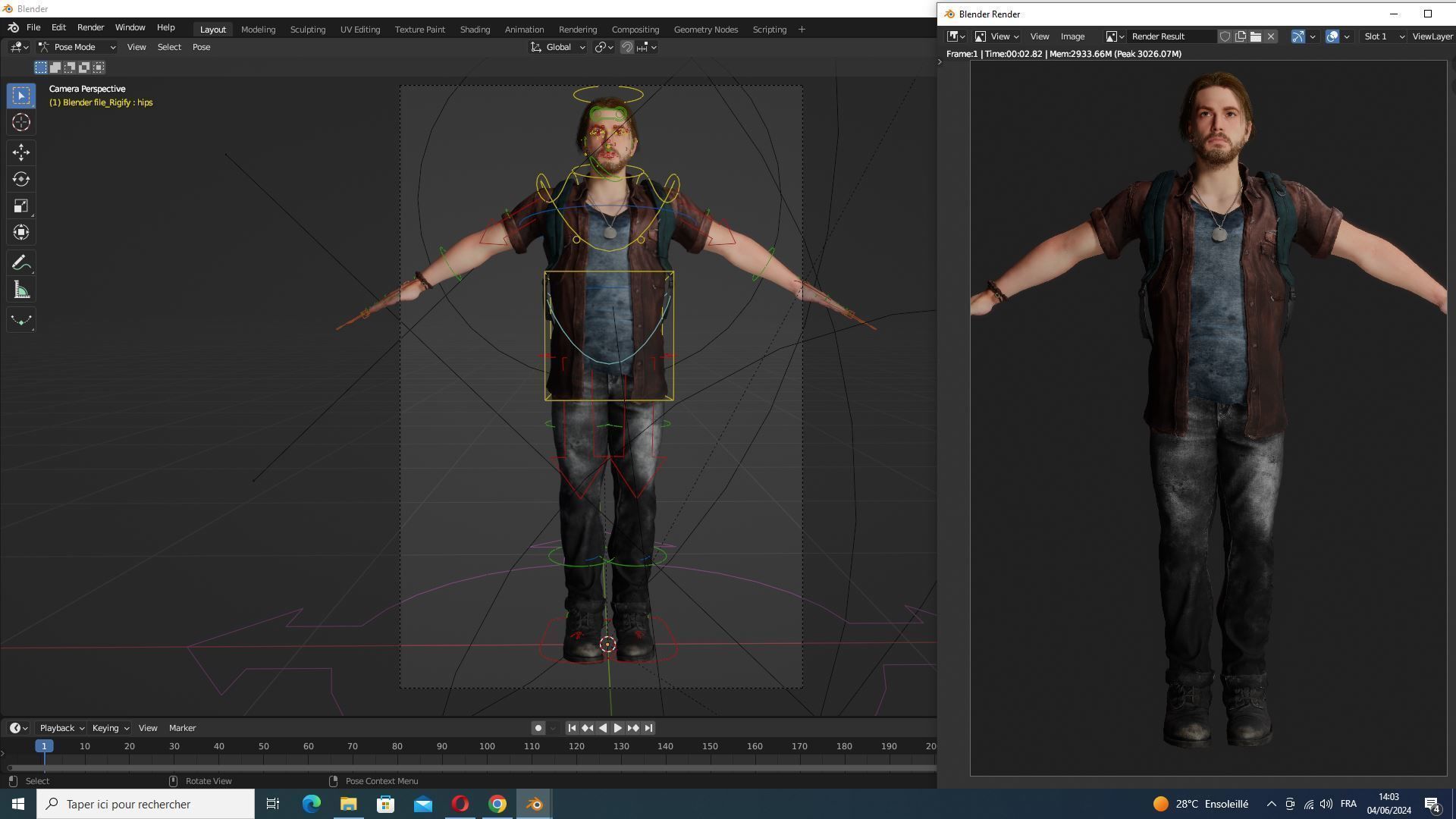Open the Slot 1 dropdown

1383,36
